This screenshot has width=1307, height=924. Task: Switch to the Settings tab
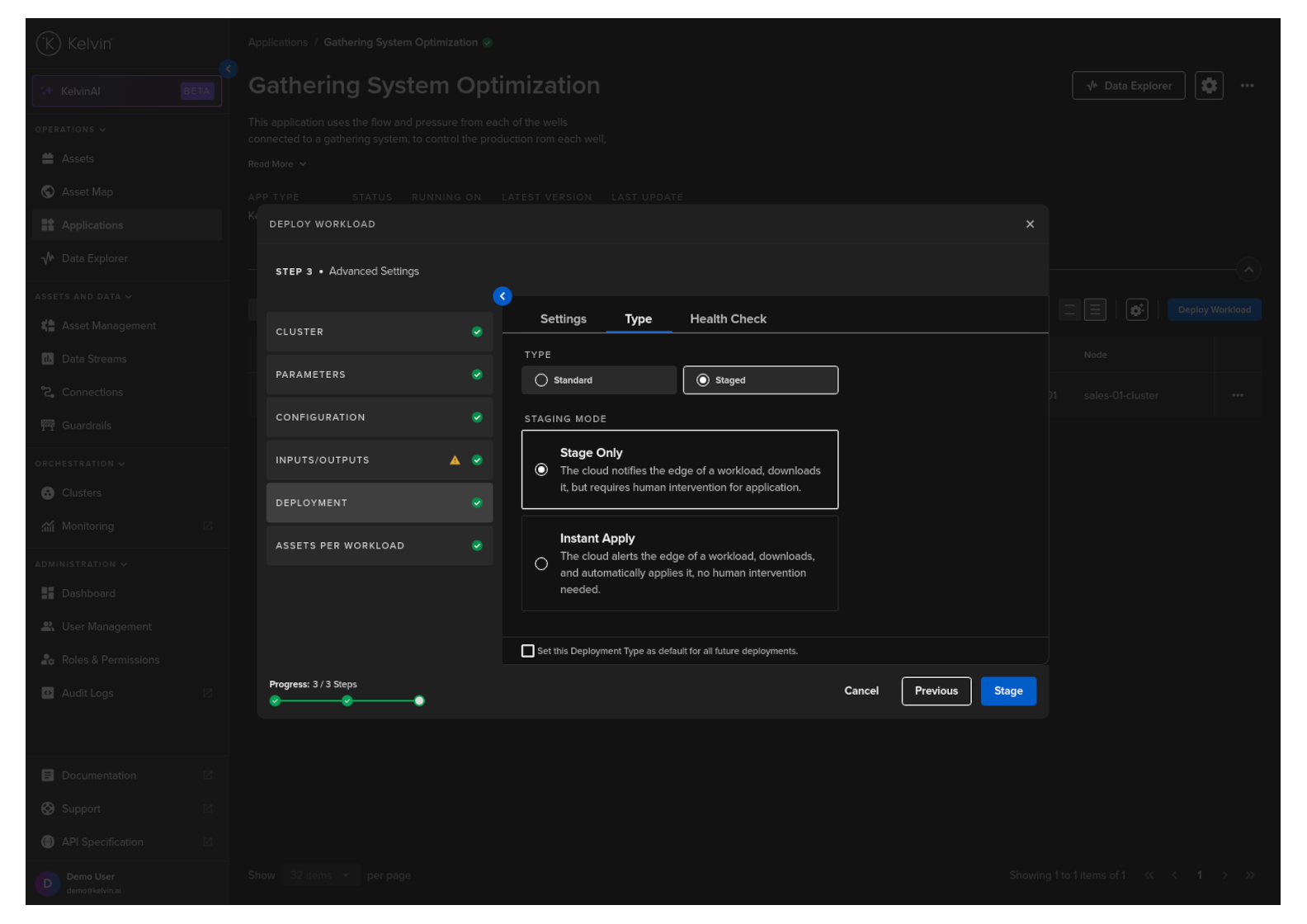pos(563,319)
